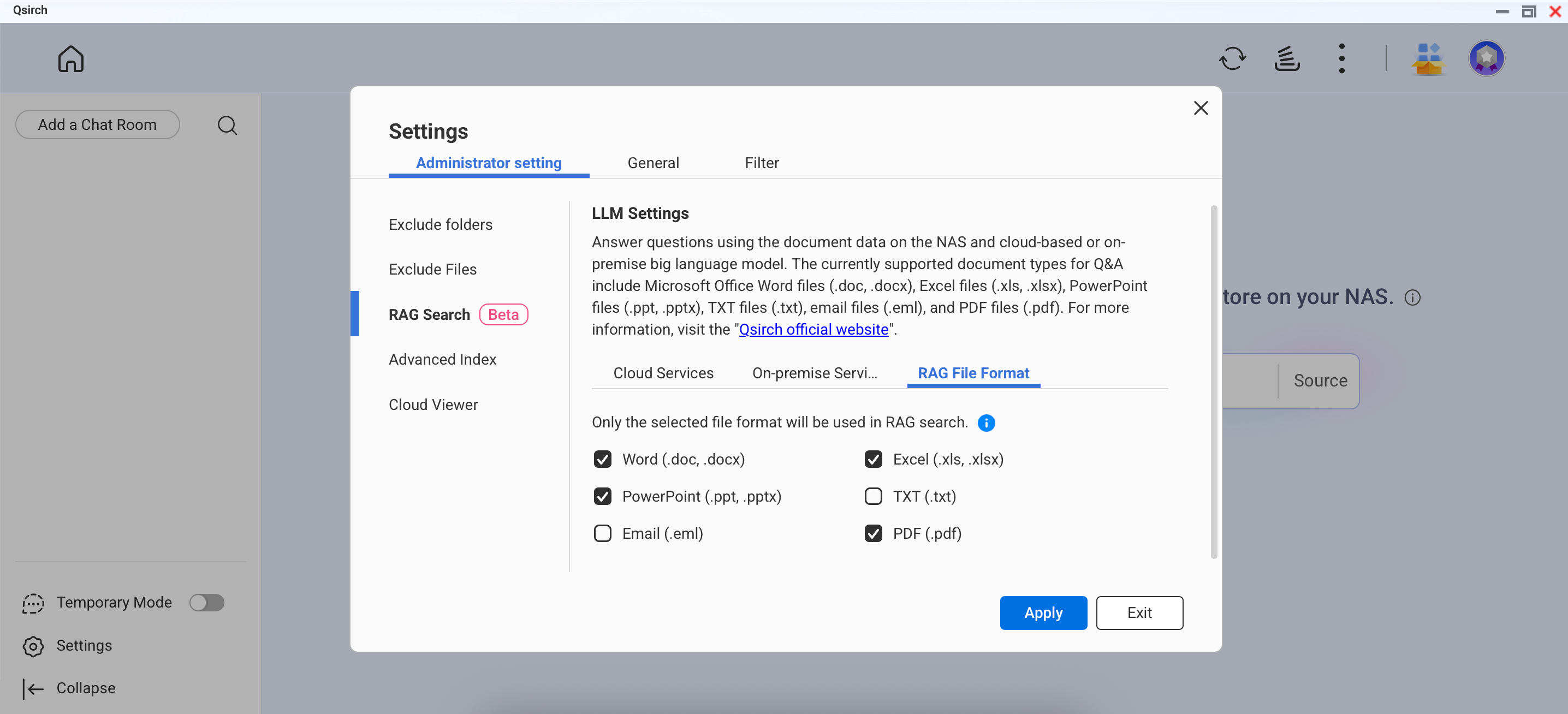Toggle Temporary Mode switch on

[206, 603]
